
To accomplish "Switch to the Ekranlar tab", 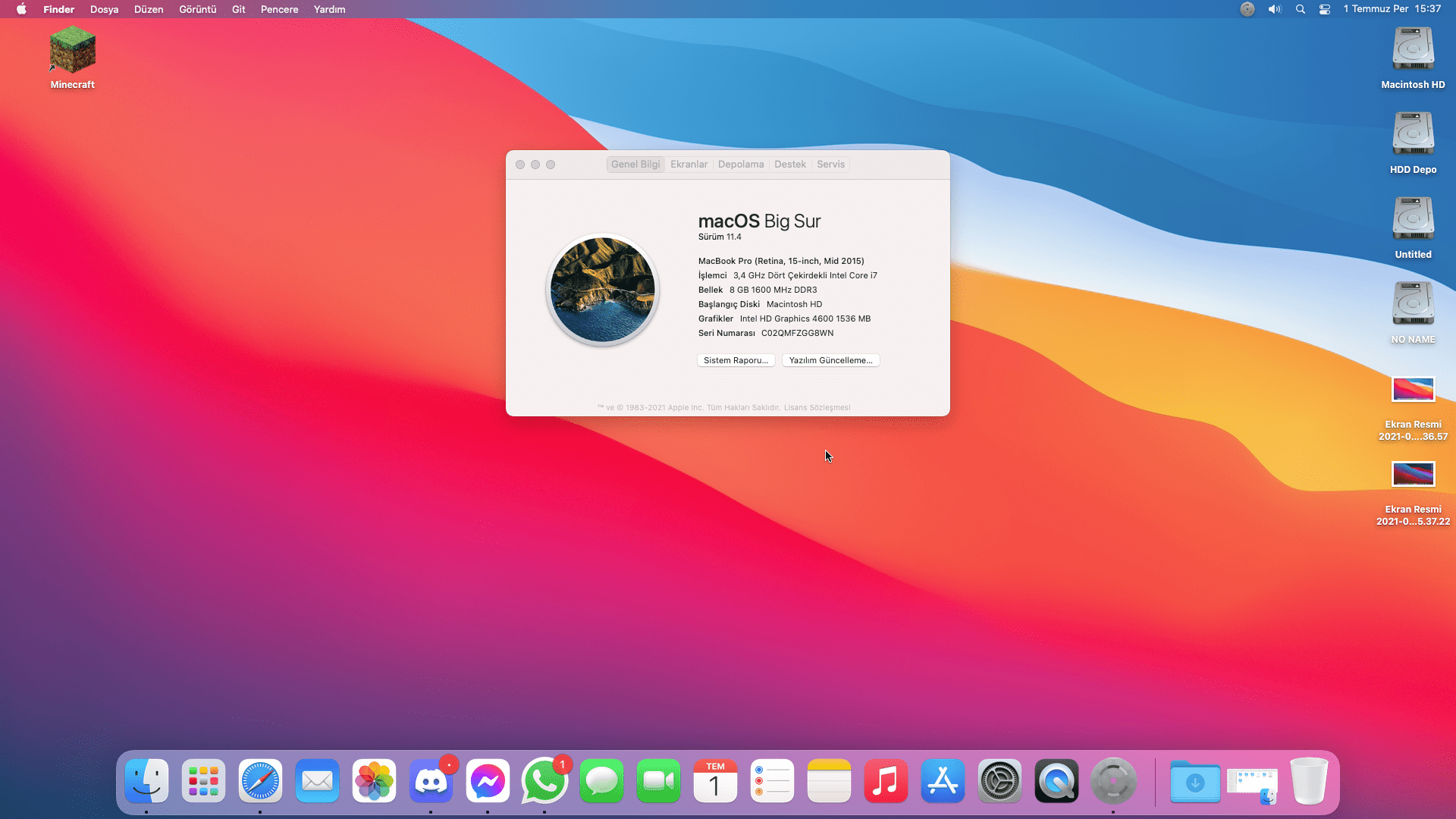I will click(x=689, y=165).
